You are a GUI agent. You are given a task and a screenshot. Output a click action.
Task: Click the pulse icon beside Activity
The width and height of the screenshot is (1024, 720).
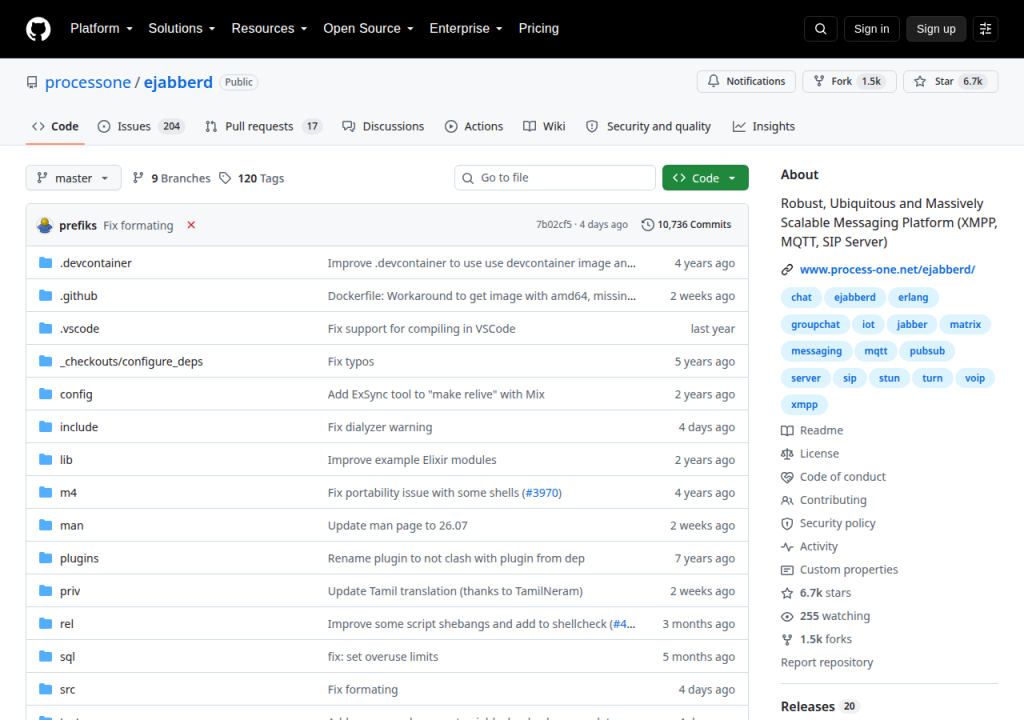point(787,546)
